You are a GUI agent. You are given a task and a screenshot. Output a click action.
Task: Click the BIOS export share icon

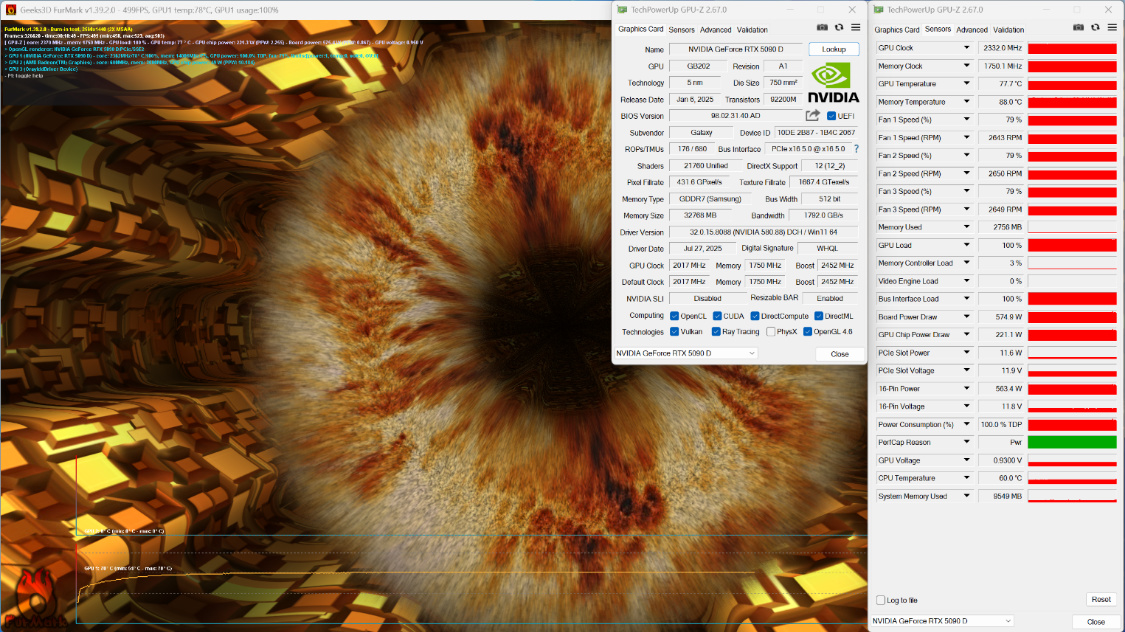point(812,115)
